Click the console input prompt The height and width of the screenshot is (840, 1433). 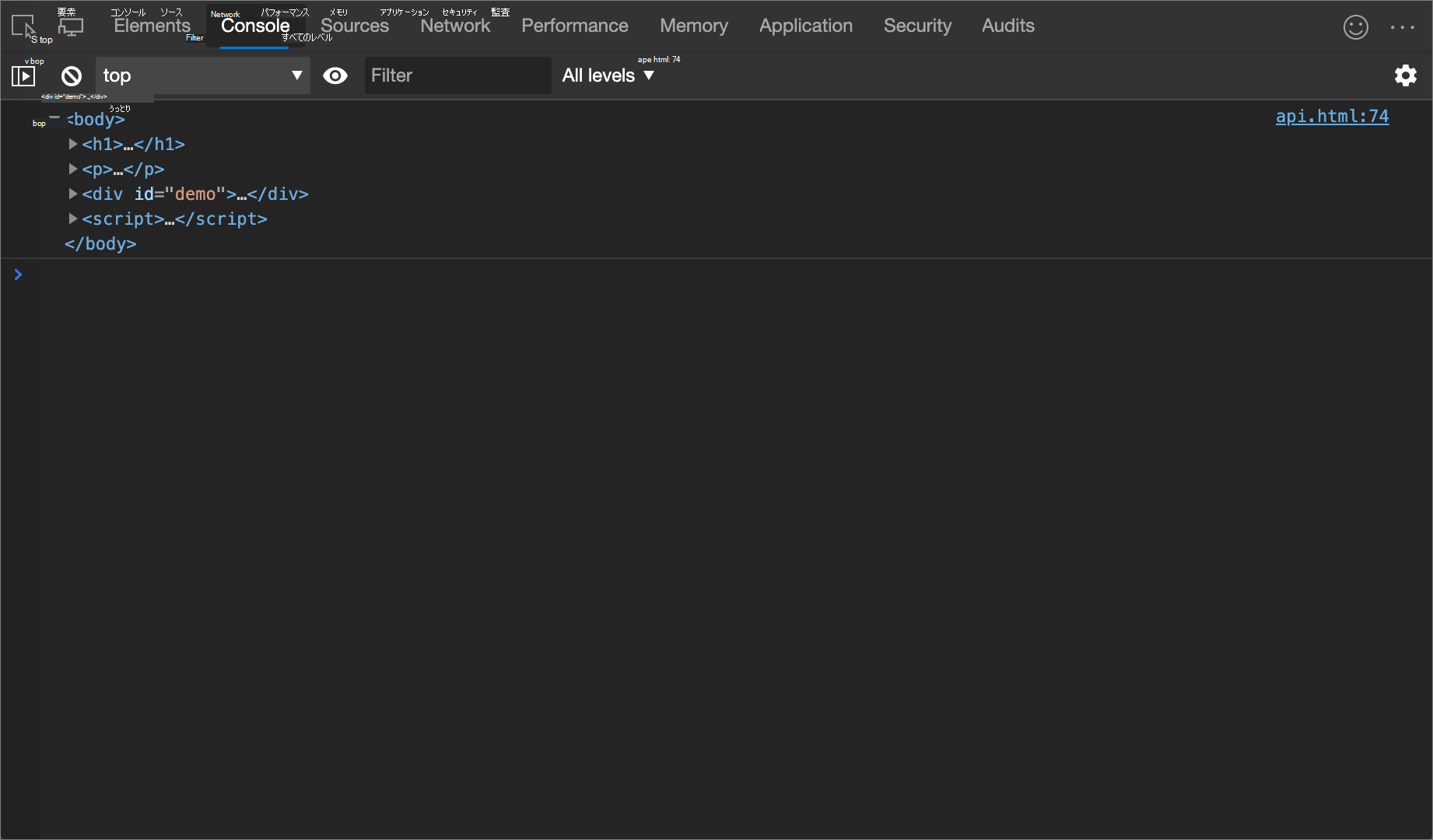coord(311,274)
